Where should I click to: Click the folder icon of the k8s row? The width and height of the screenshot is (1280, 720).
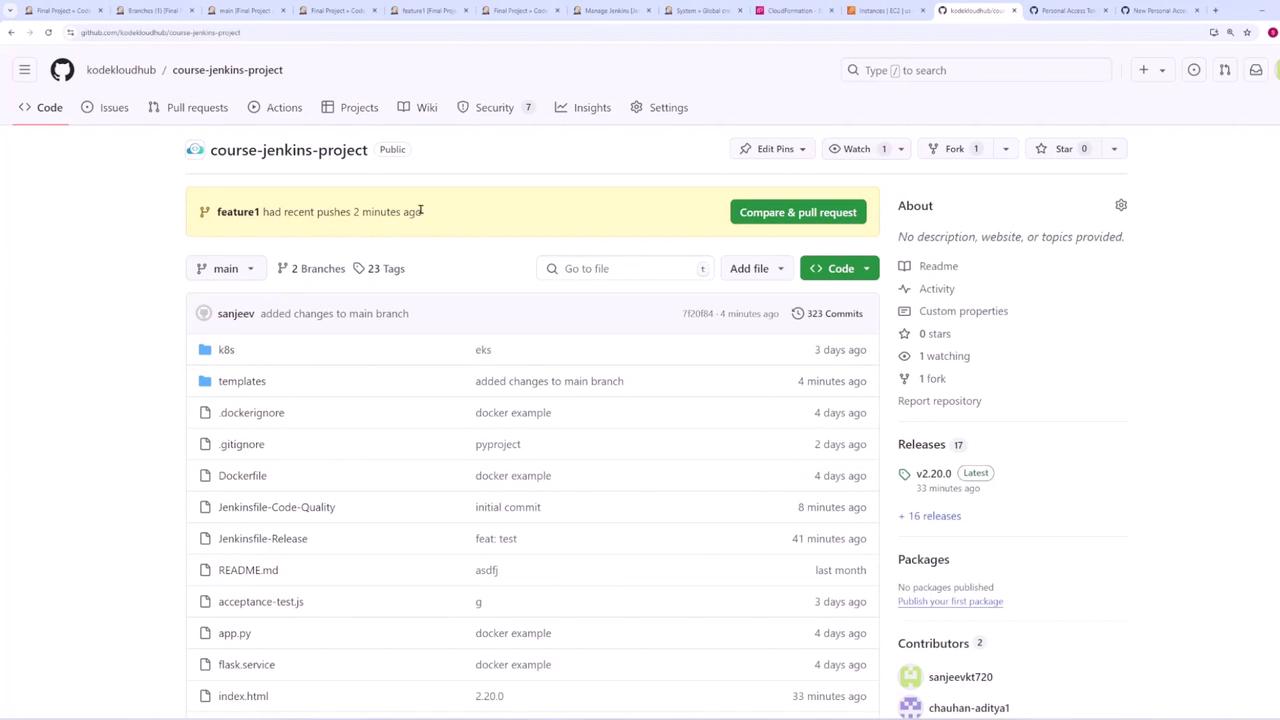205,350
